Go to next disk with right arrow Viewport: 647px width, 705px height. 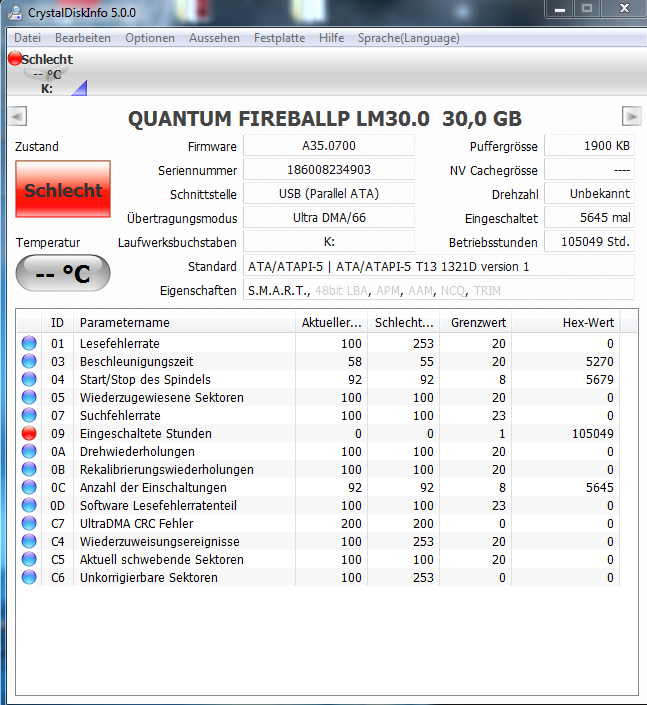[631, 116]
